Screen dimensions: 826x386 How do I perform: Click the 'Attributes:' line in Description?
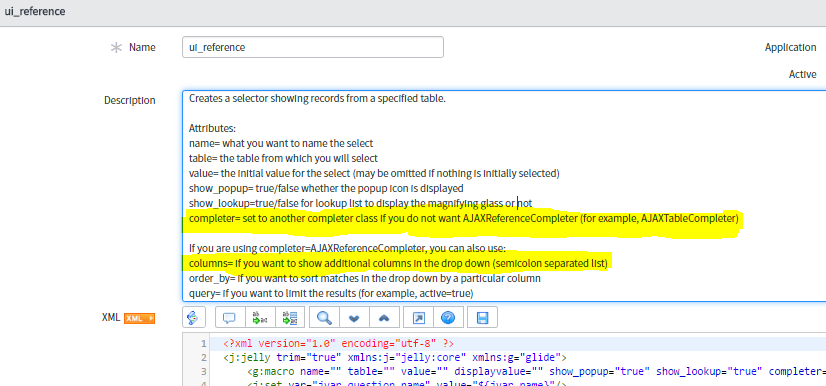pos(213,128)
